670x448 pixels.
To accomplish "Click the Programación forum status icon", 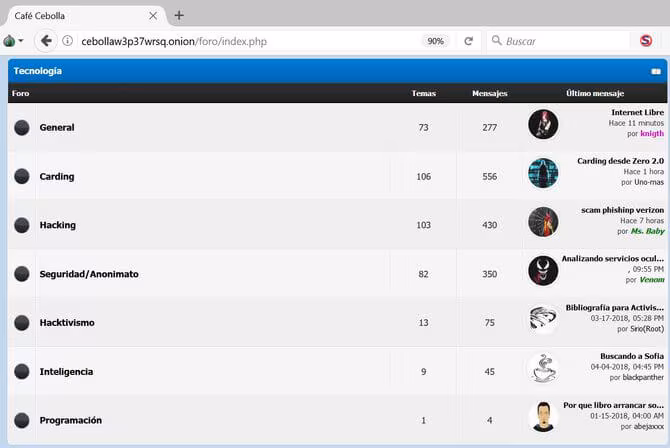I will point(22,420).
